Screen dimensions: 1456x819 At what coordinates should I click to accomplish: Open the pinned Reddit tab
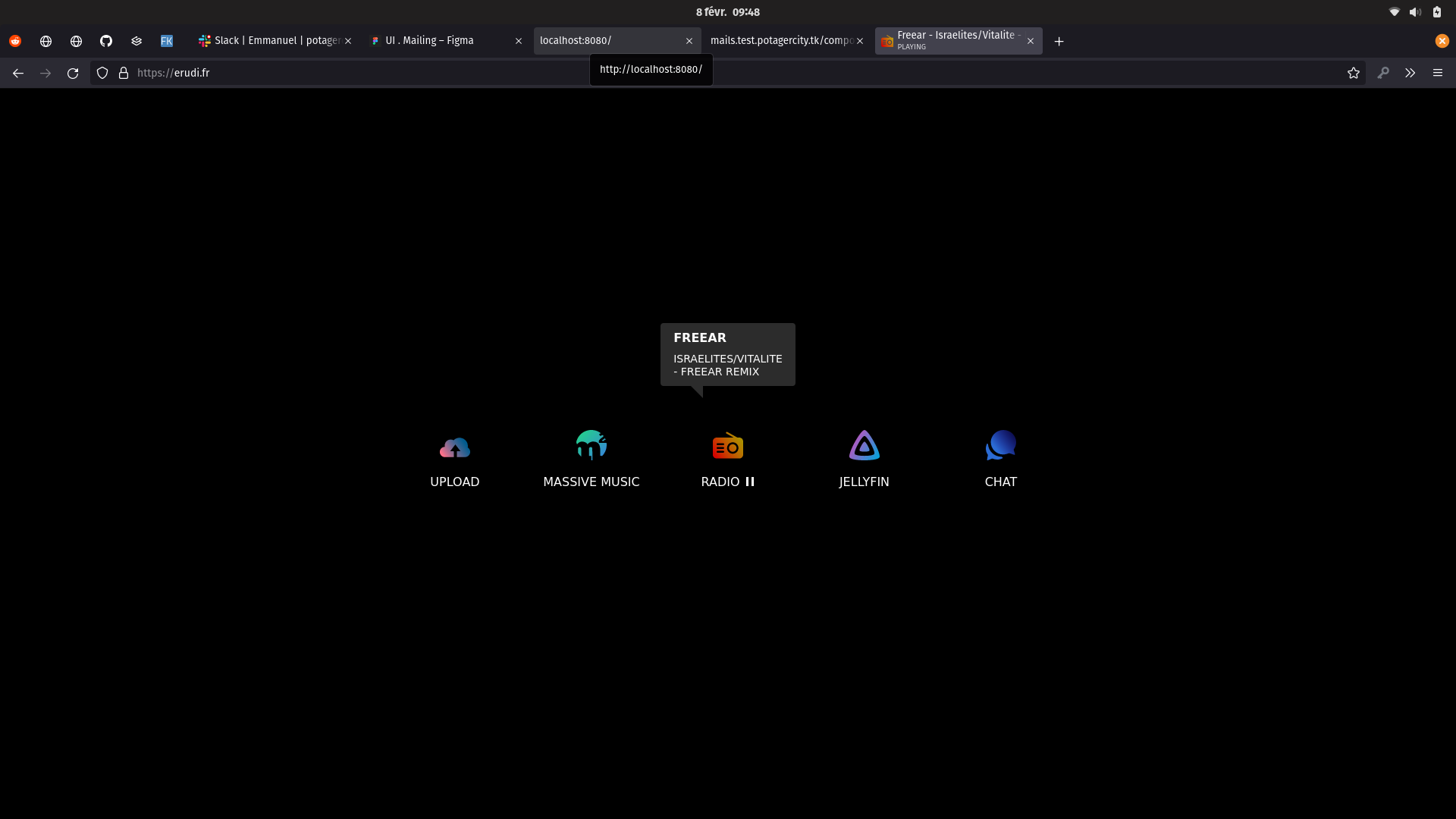[x=15, y=41]
